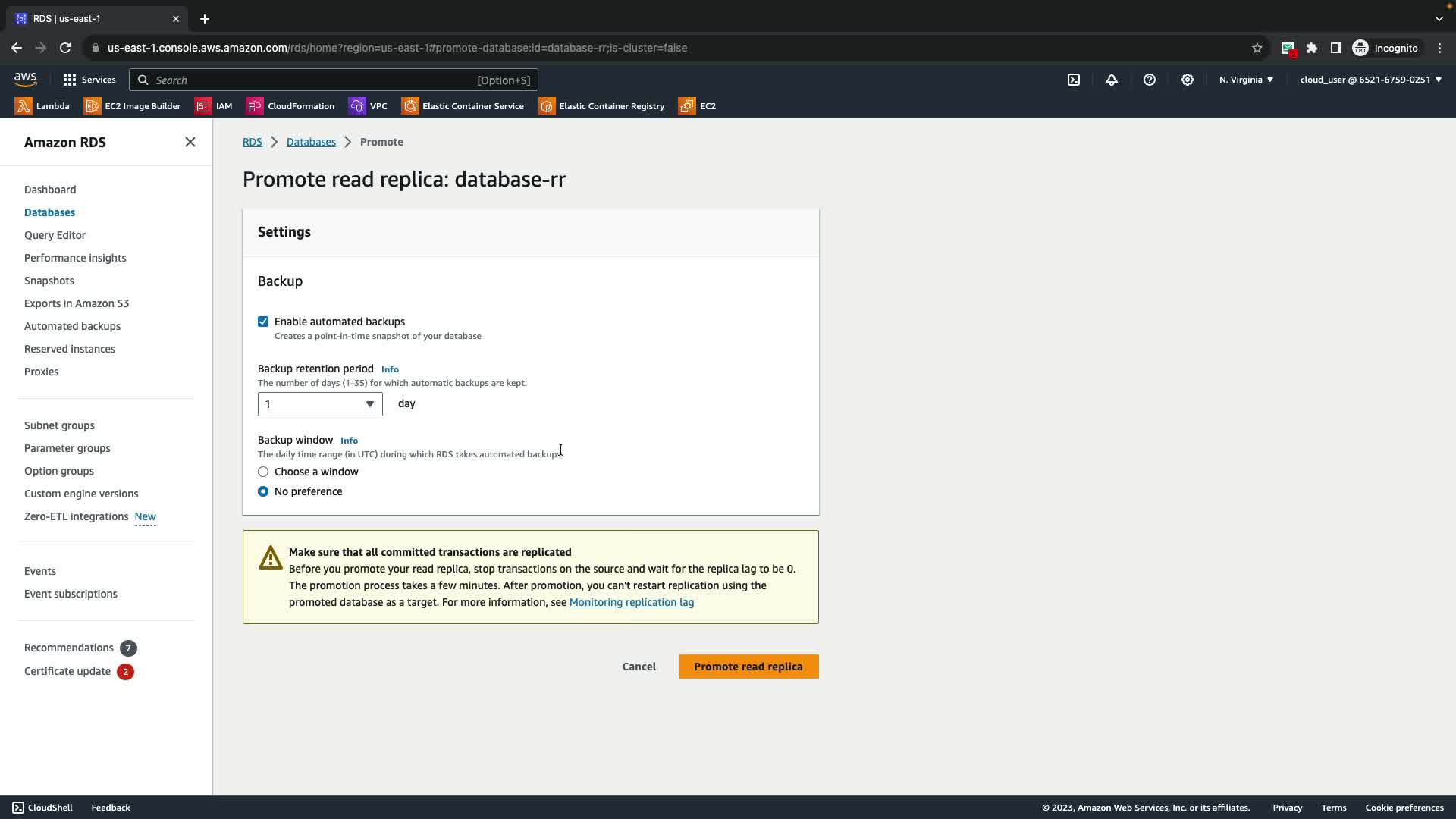Open the settings gear icon
The height and width of the screenshot is (819, 1456).
pyautogui.click(x=1188, y=80)
